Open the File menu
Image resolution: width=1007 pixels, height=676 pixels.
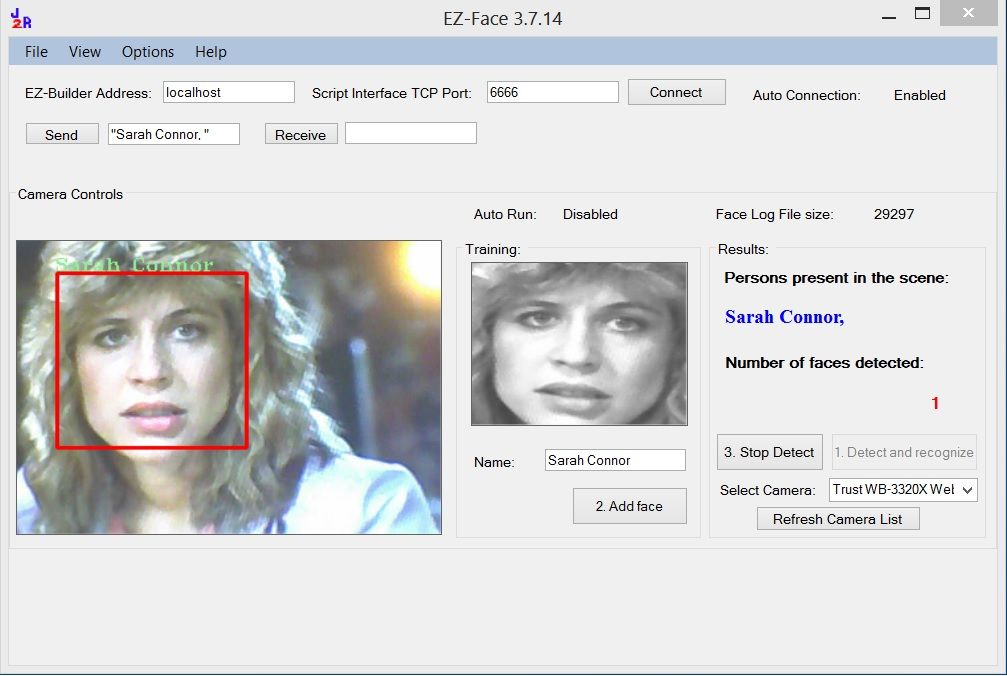[35, 51]
